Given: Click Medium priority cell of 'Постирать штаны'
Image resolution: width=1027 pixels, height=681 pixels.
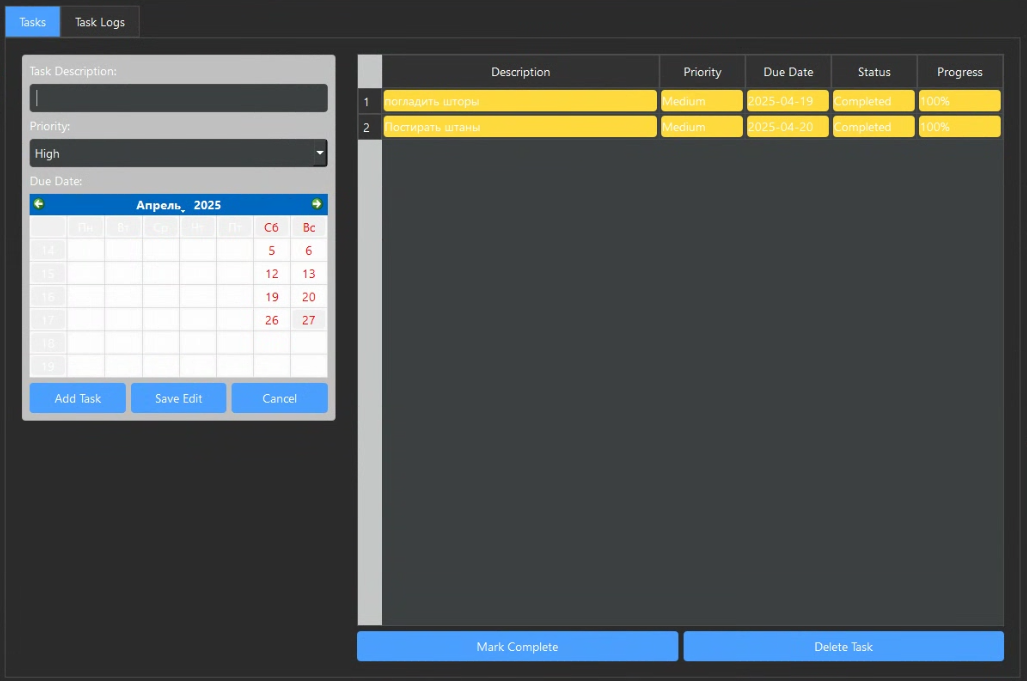Looking at the screenshot, I should [702, 127].
